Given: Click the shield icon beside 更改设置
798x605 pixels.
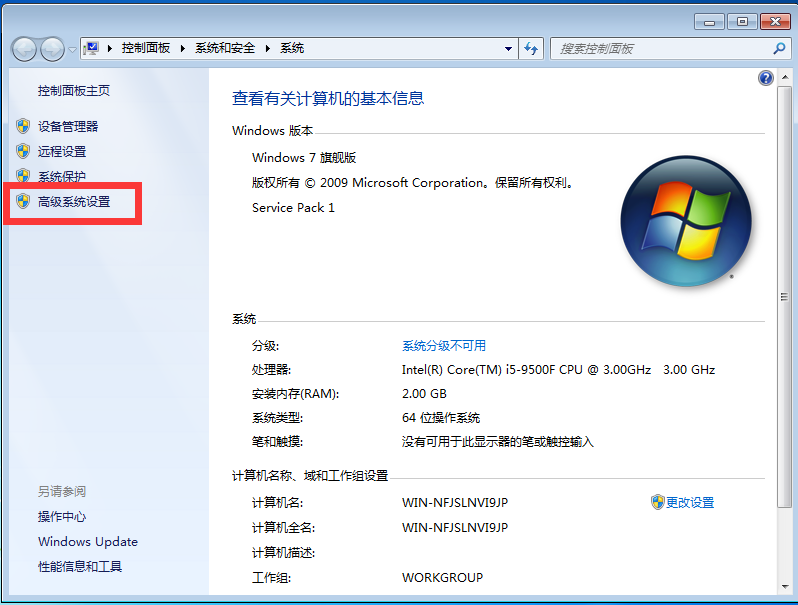Looking at the screenshot, I should (x=658, y=502).
